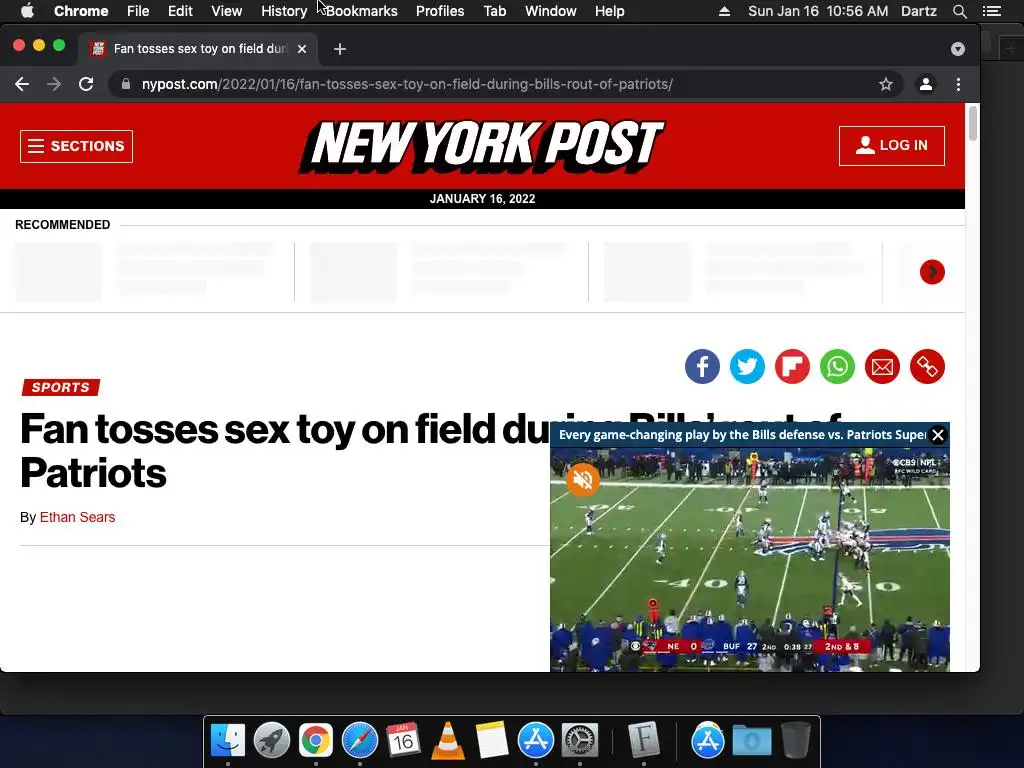Share article on Flipboard

[x=792, y=366]
